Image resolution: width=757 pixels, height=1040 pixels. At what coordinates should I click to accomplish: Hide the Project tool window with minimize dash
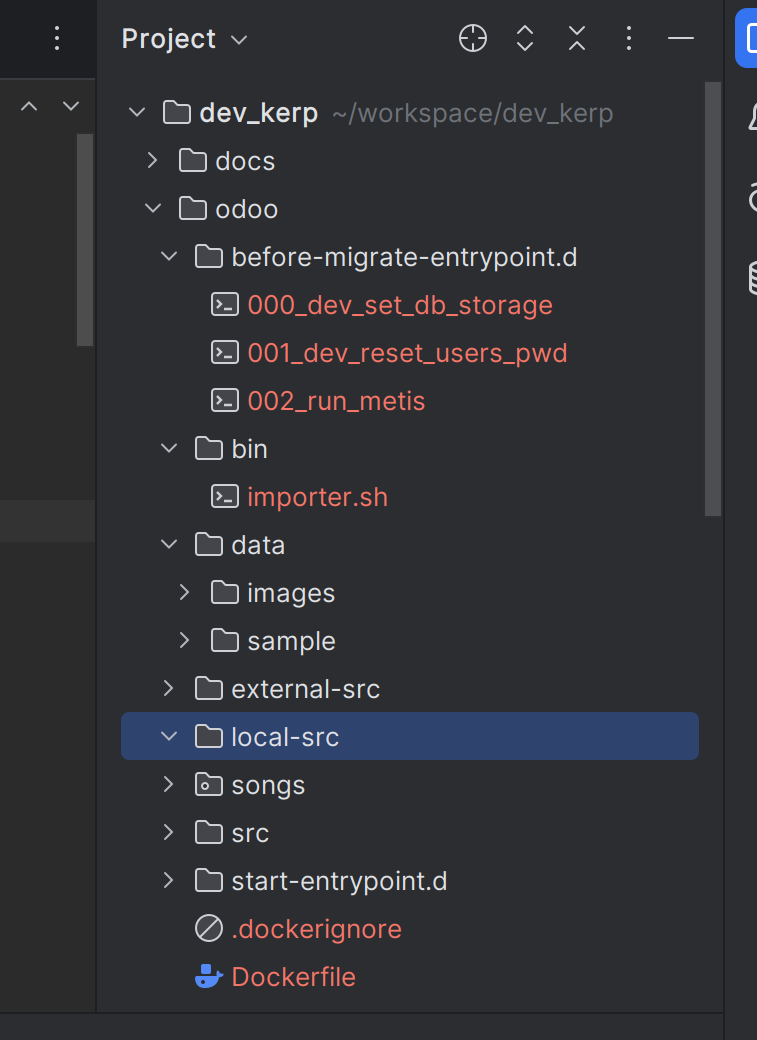tap(681, 39)
